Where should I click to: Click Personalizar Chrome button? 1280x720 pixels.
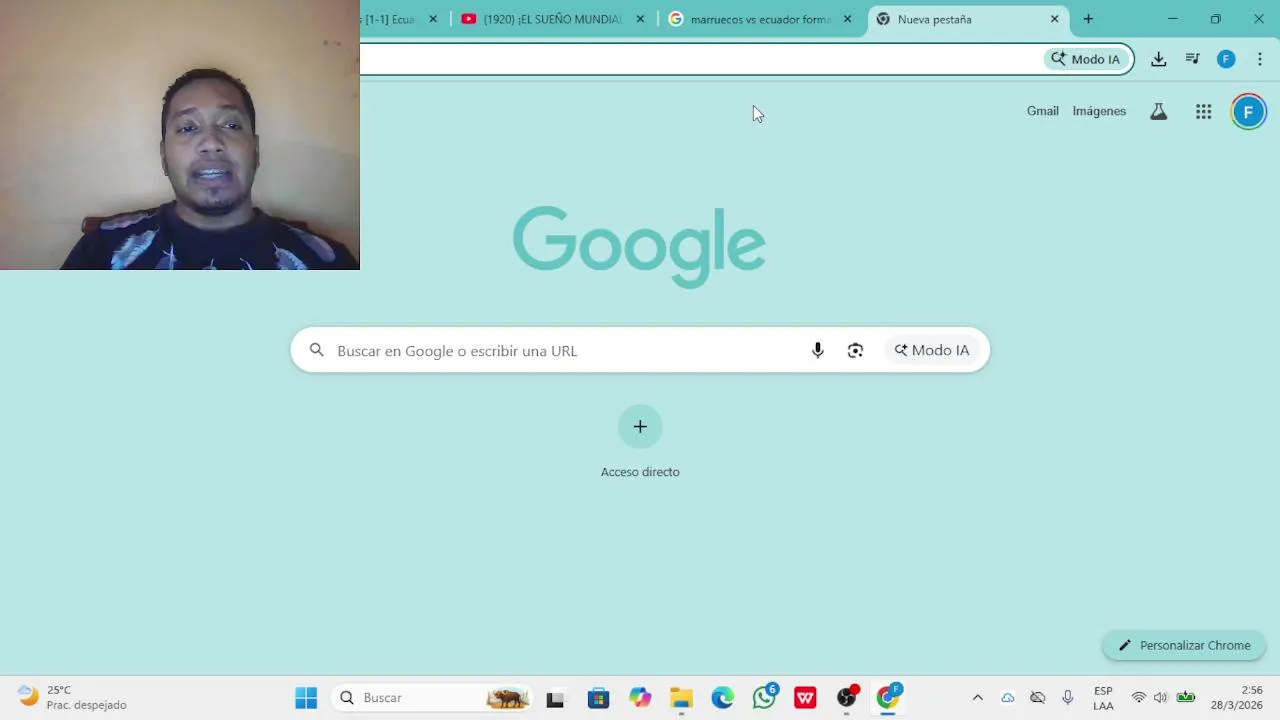[x=1184, y=645]
